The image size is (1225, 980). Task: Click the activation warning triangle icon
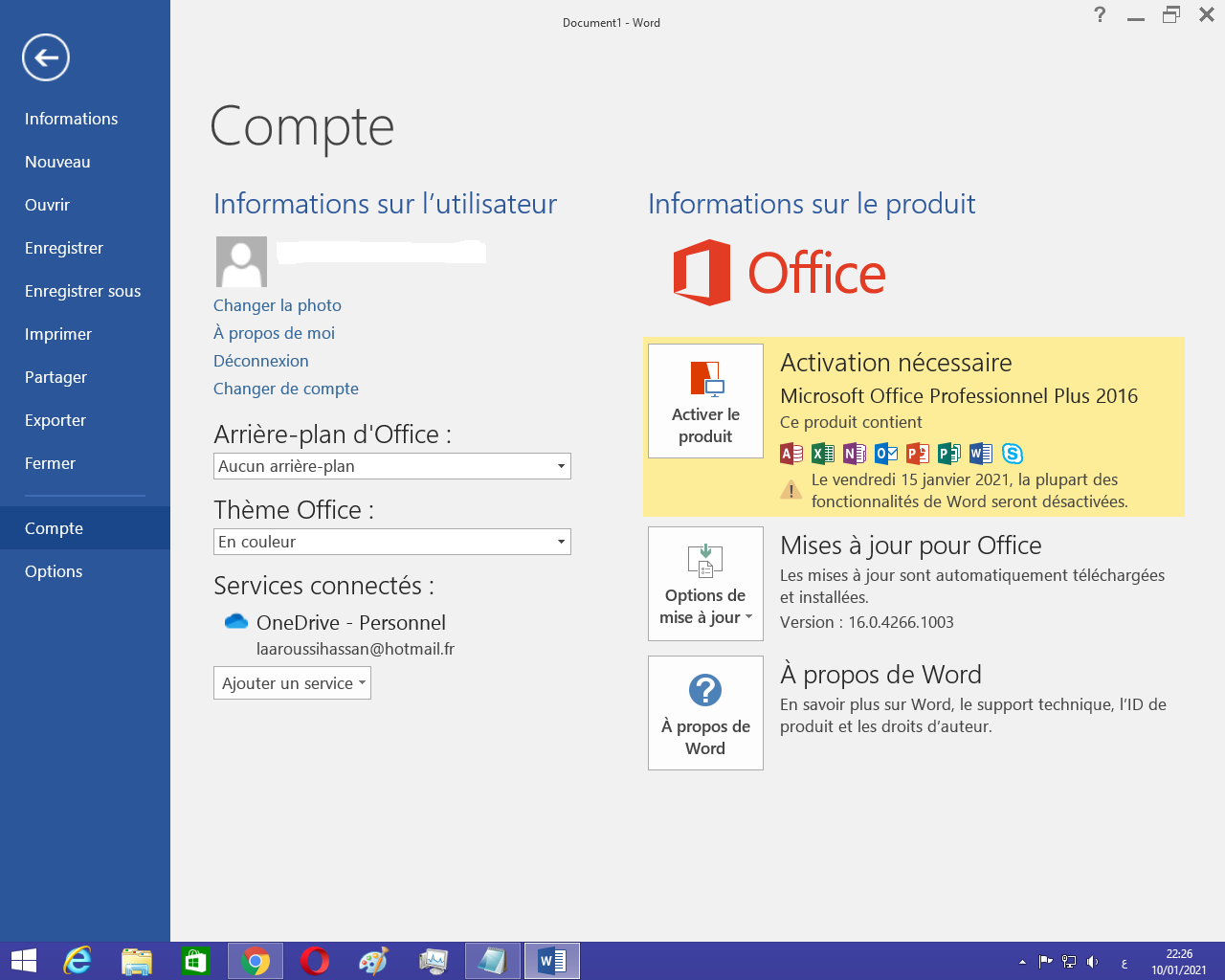791,490
